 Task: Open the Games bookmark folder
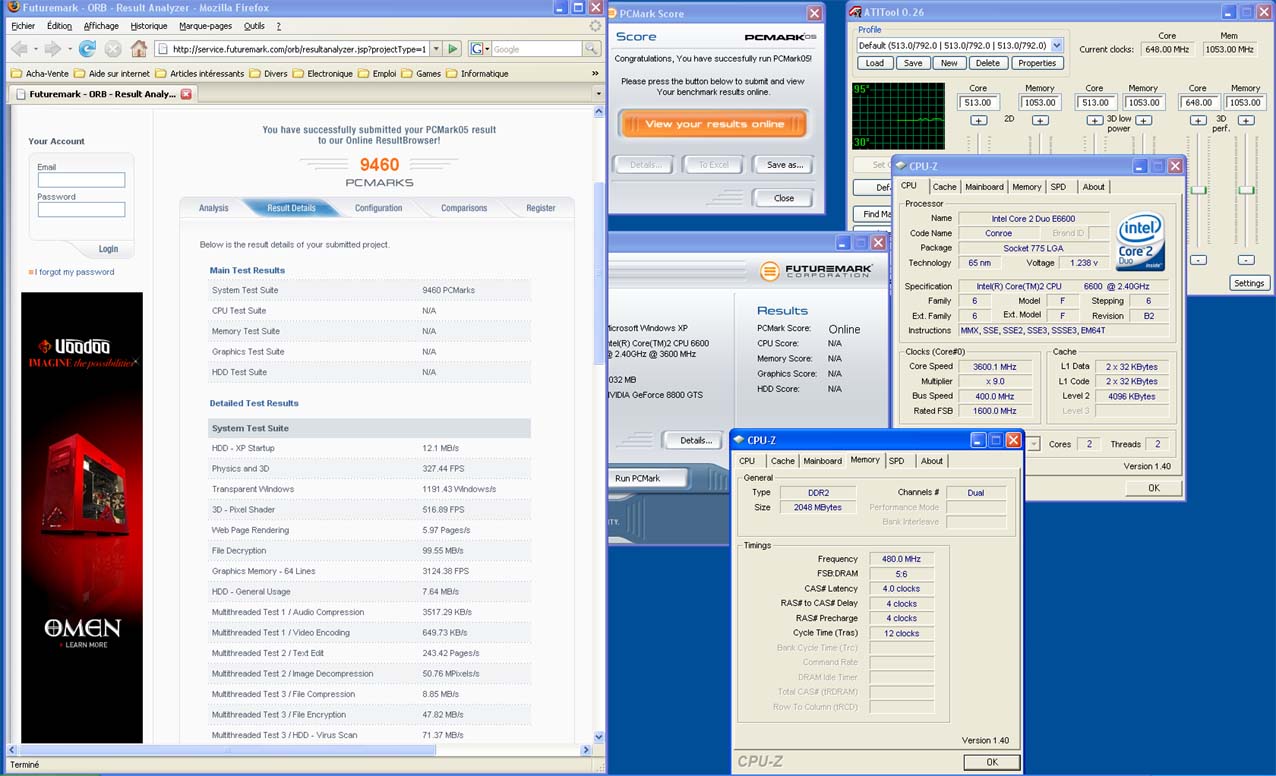pyautogui.click(x=422, y=73)
